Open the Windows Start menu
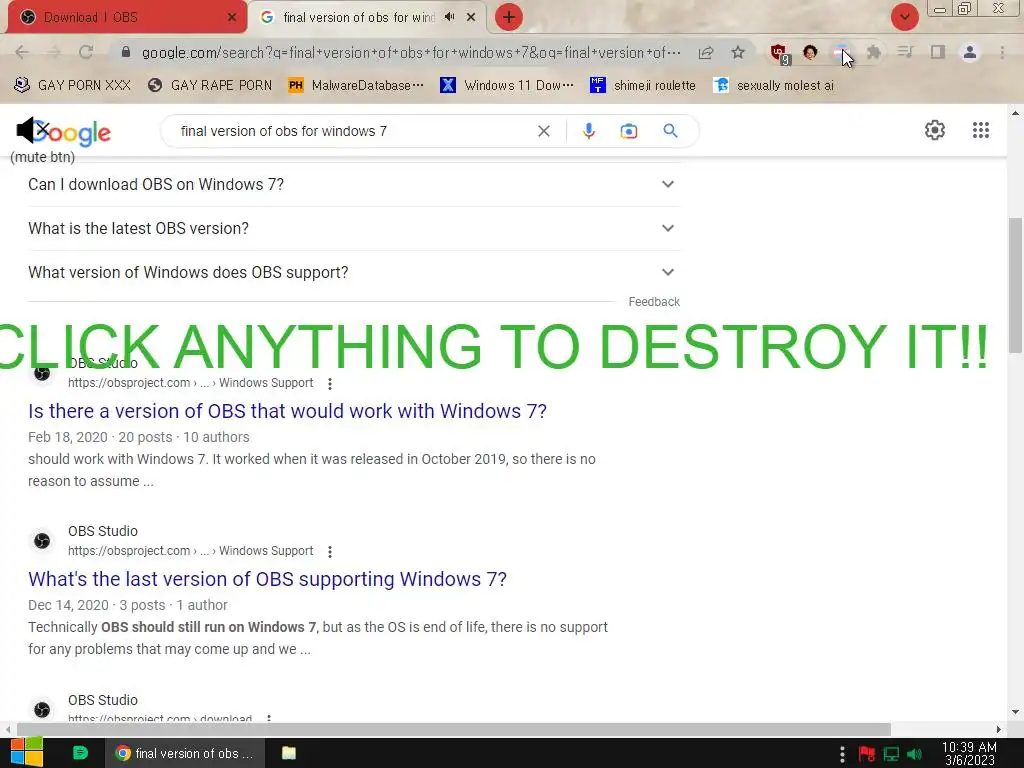The image size is (1024, 768). [x=27, y=753]
